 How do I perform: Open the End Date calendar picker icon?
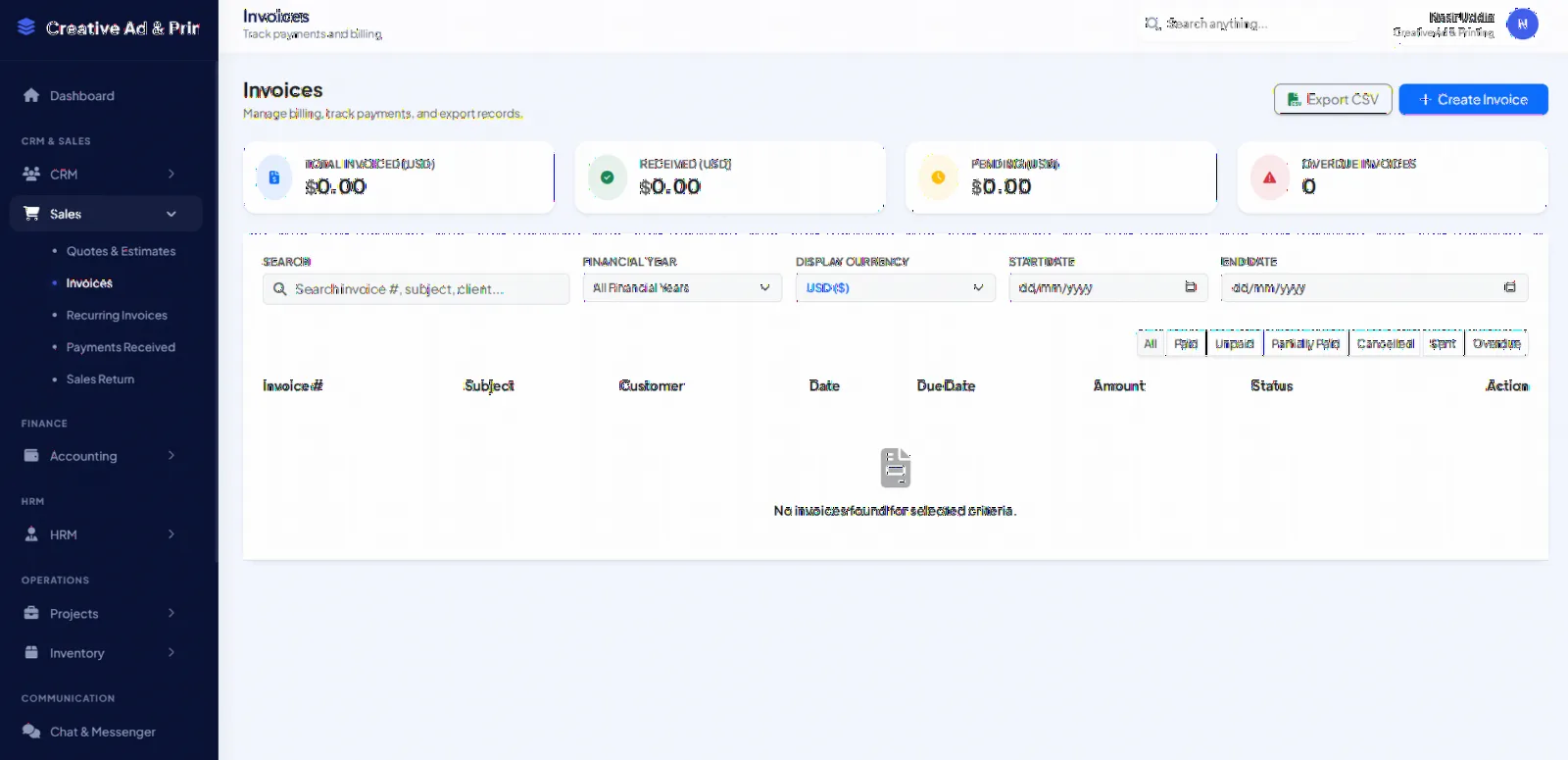[1510, 287]
